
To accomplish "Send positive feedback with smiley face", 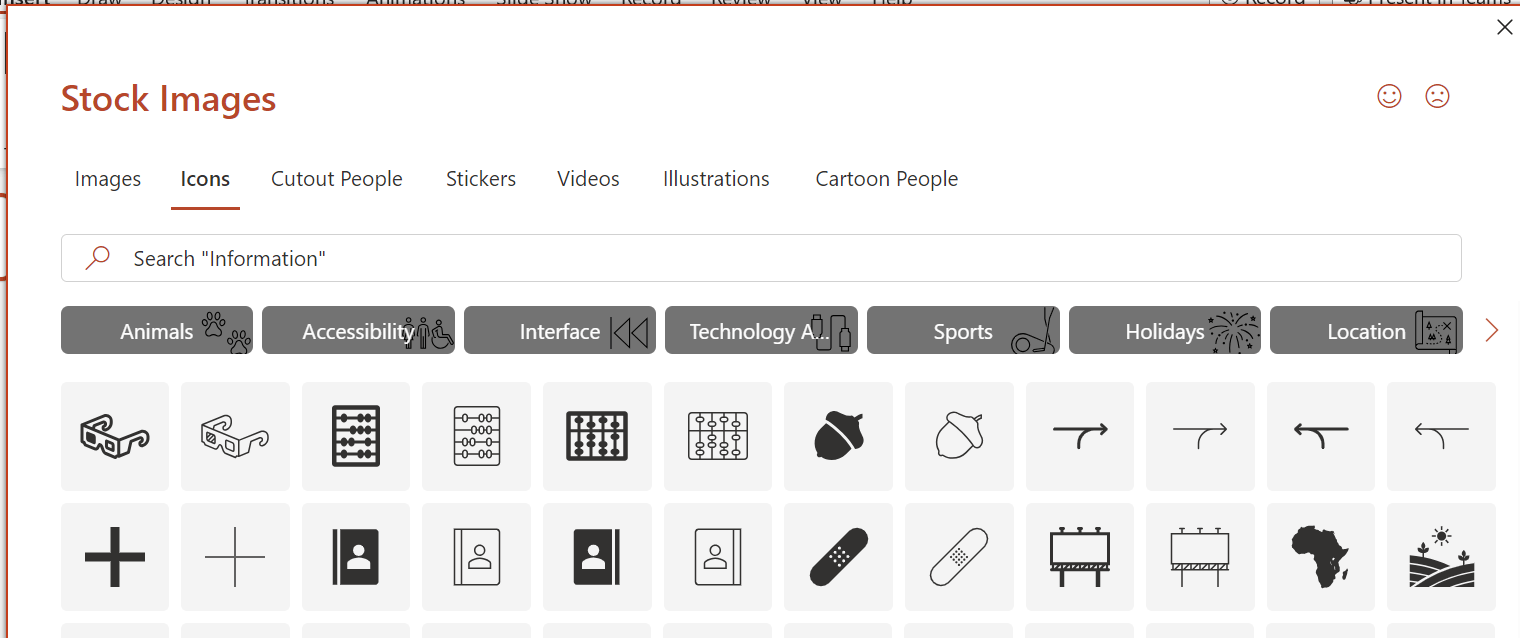I will tap(1389, 96).
